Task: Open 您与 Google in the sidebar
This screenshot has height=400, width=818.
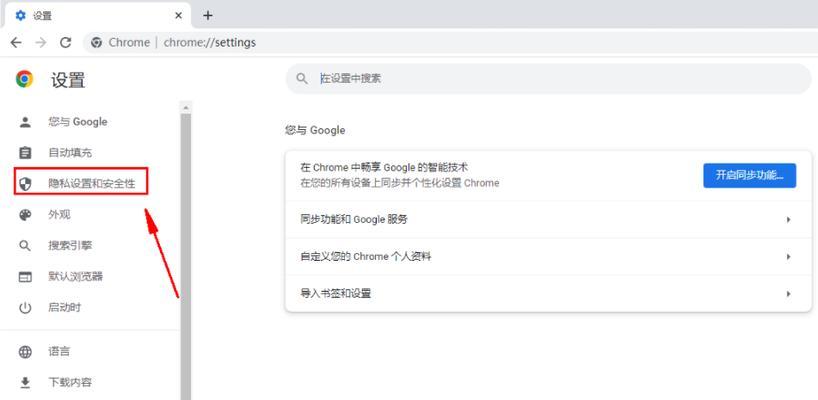Action: click(78, 122)
